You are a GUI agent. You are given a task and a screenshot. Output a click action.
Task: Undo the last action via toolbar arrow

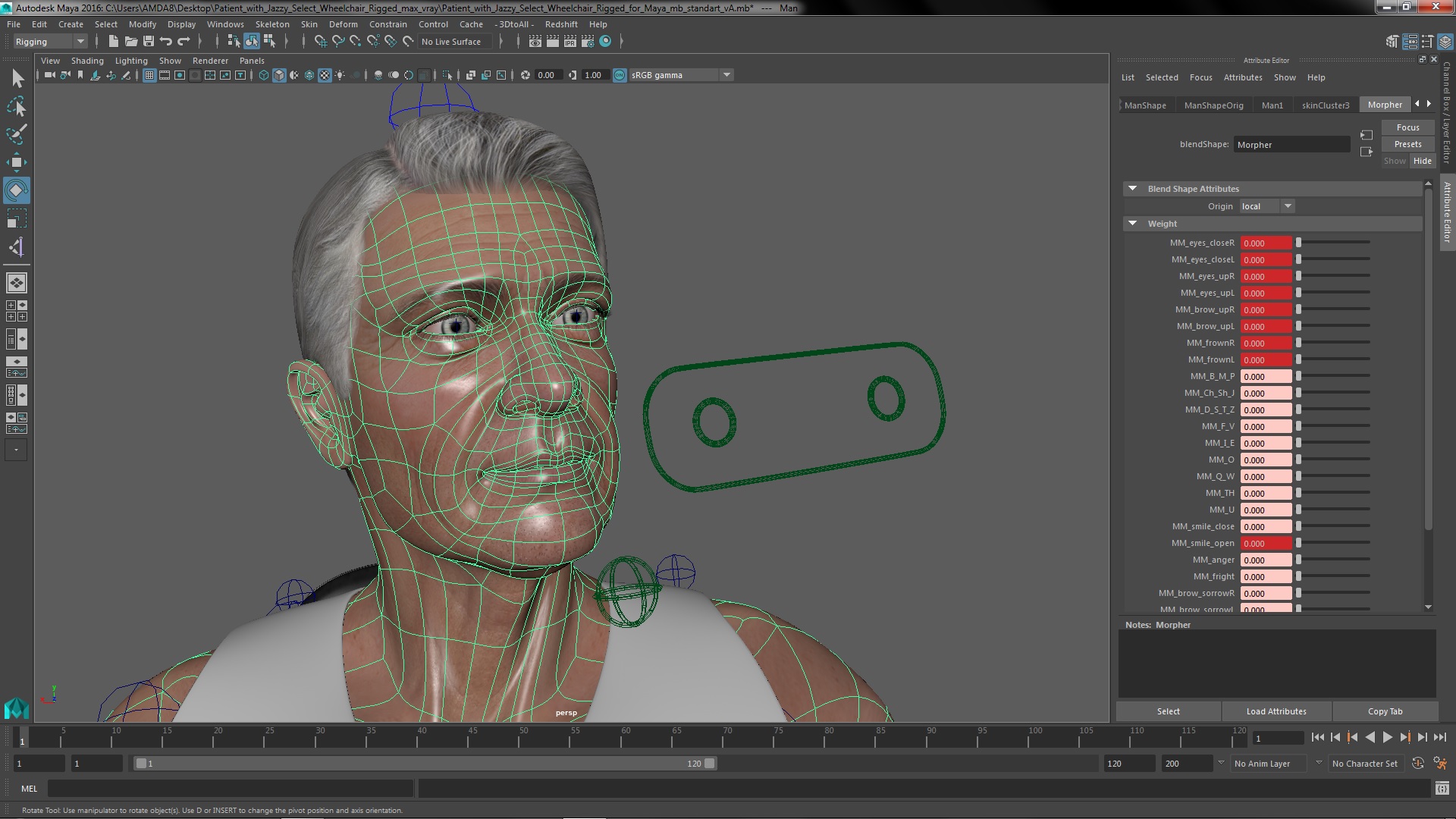pos(166,42)
